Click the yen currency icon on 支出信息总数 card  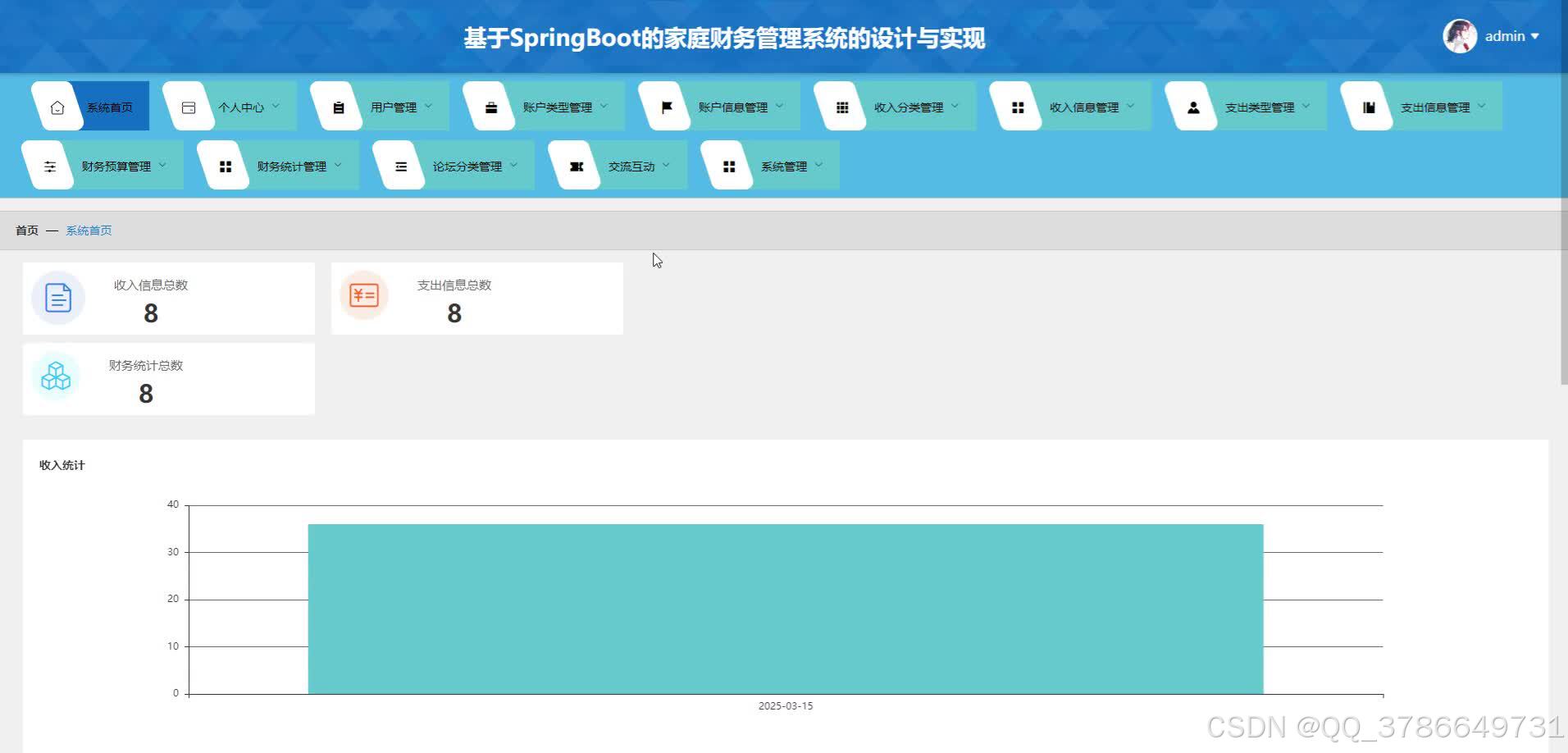(x=364, y=296)
